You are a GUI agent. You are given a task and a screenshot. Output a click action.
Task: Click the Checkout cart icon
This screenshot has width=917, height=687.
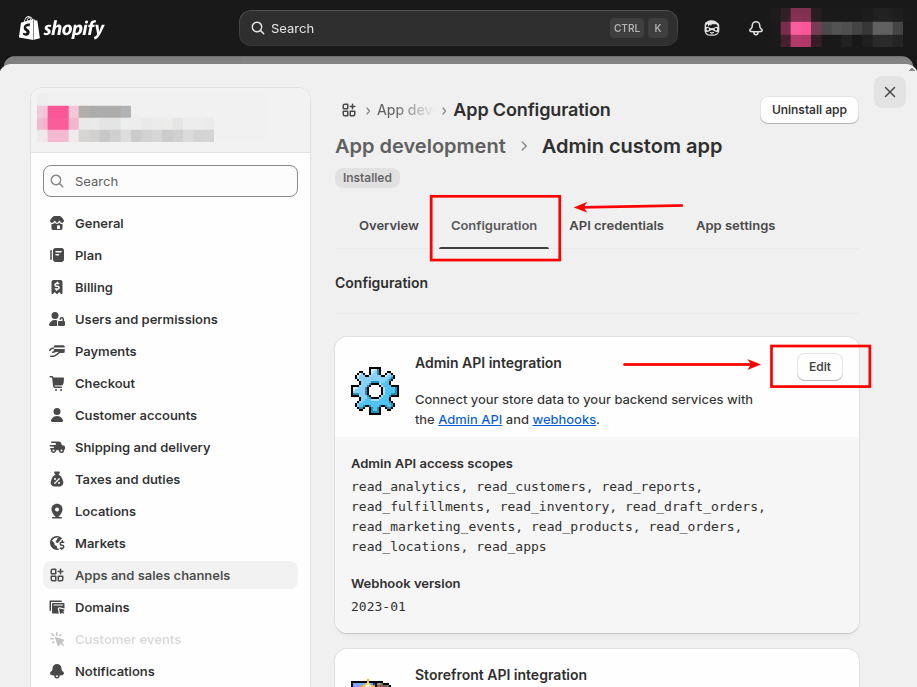57,384
